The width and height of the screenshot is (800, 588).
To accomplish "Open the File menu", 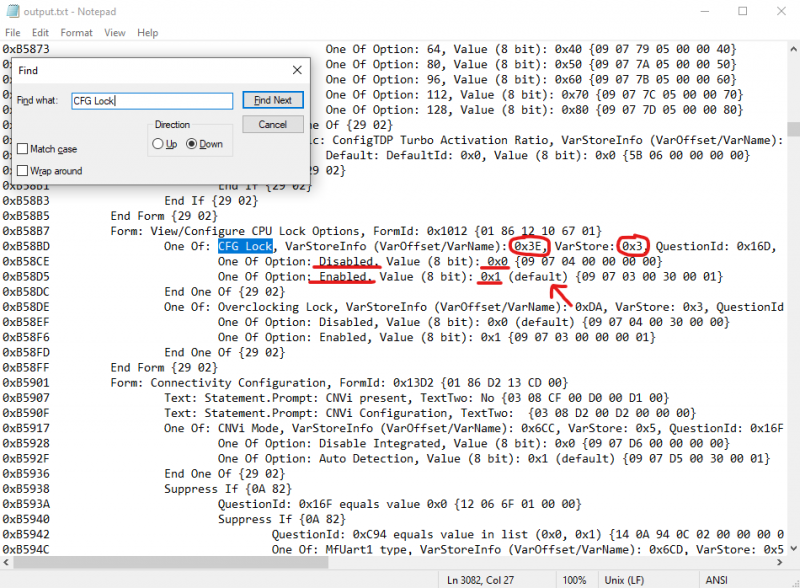I will (x=12, y=32).
